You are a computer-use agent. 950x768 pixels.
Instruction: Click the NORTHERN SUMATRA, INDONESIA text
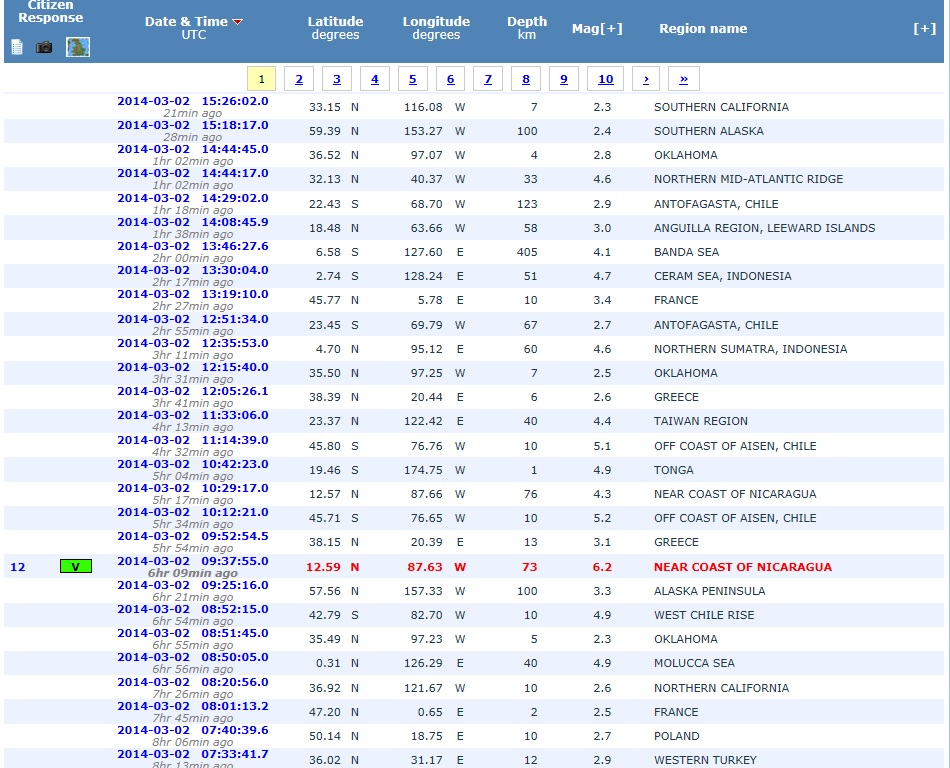751,349
